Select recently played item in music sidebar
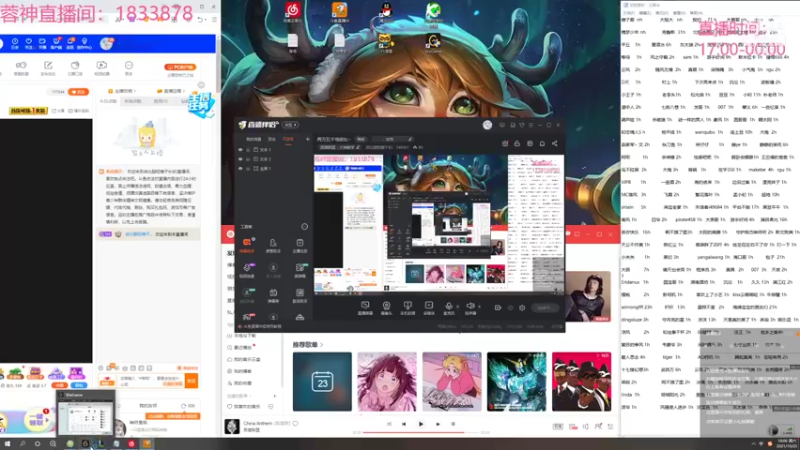Image resolution: width=800 pixels, height=450 pixels. click(x=242, y=347)
